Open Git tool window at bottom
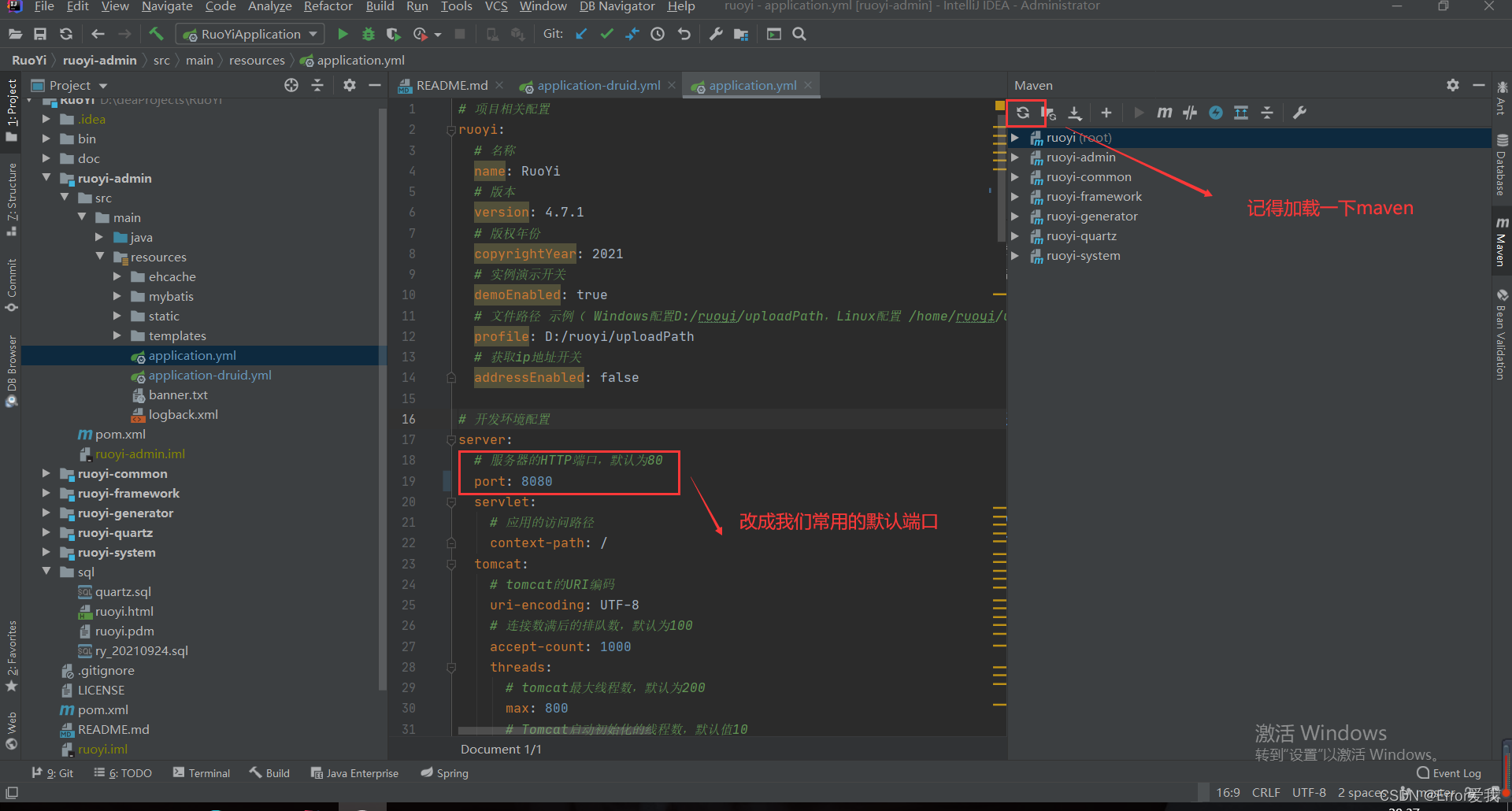The height and width of the screenshot is (811, 1512). tap(53, 773)
